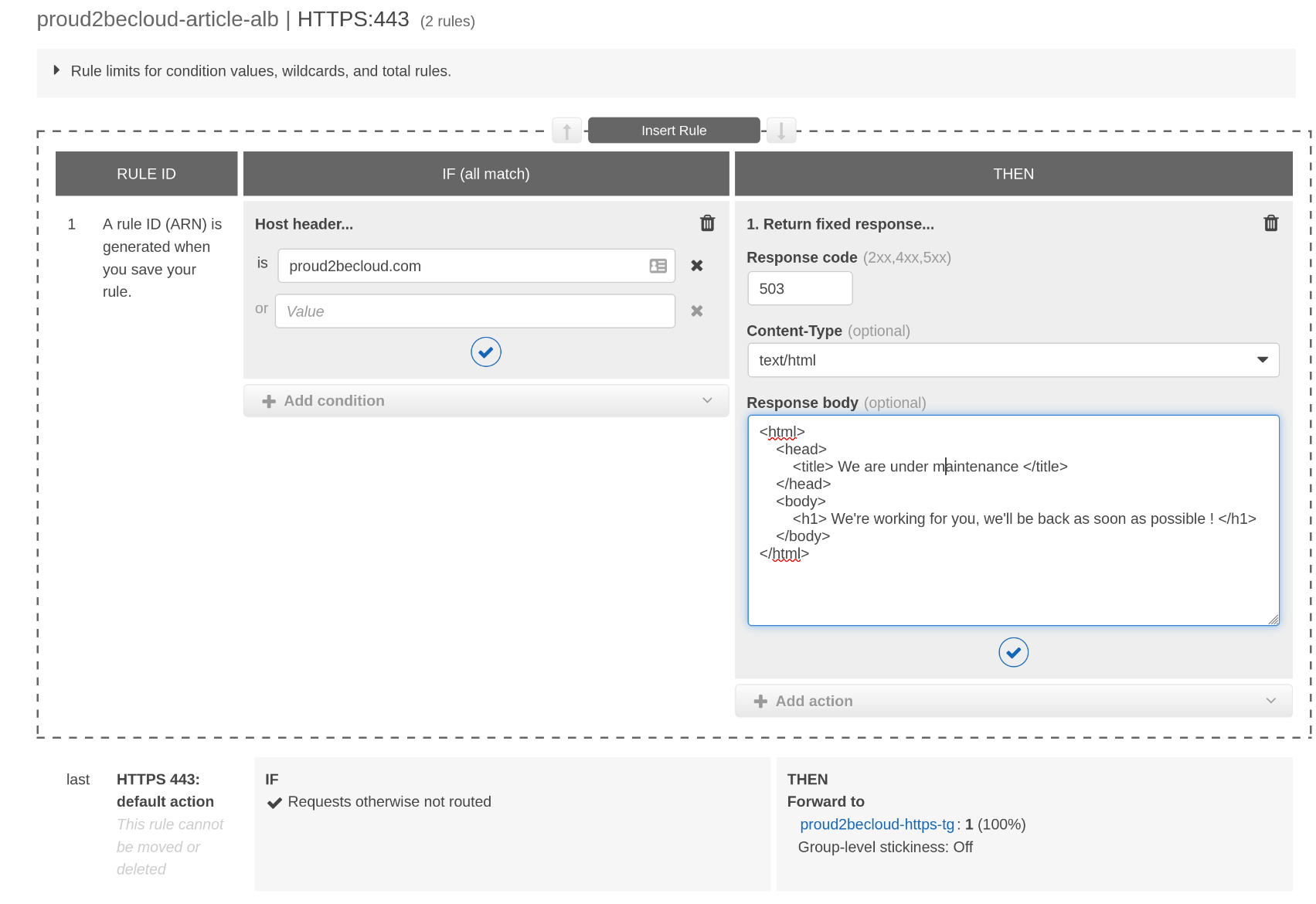Delete the Return fixed response action
The width and height of the screenshot is (1316, 904).
1270,223
